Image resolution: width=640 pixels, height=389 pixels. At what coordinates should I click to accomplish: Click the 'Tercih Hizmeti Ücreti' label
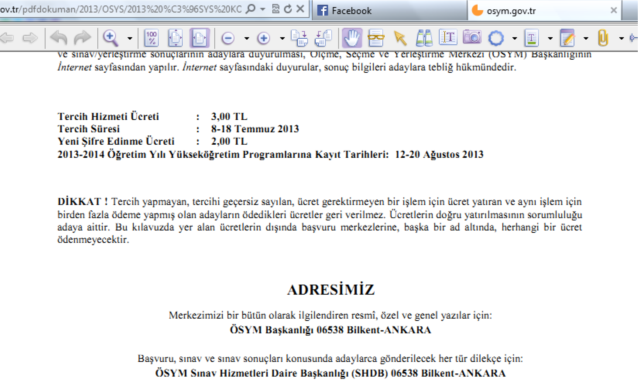point(108,116)
